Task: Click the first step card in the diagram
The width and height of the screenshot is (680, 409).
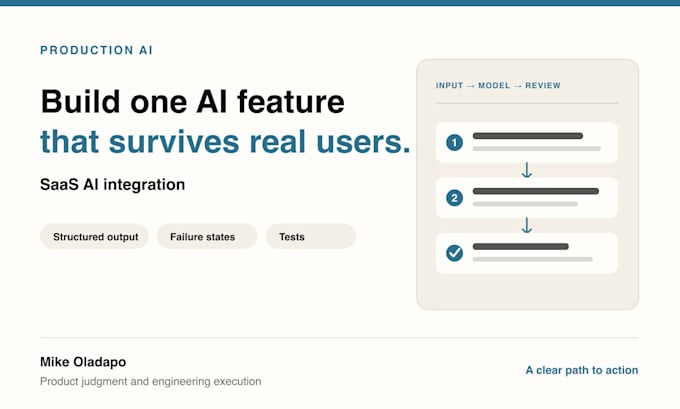Action: click(526, 143)
